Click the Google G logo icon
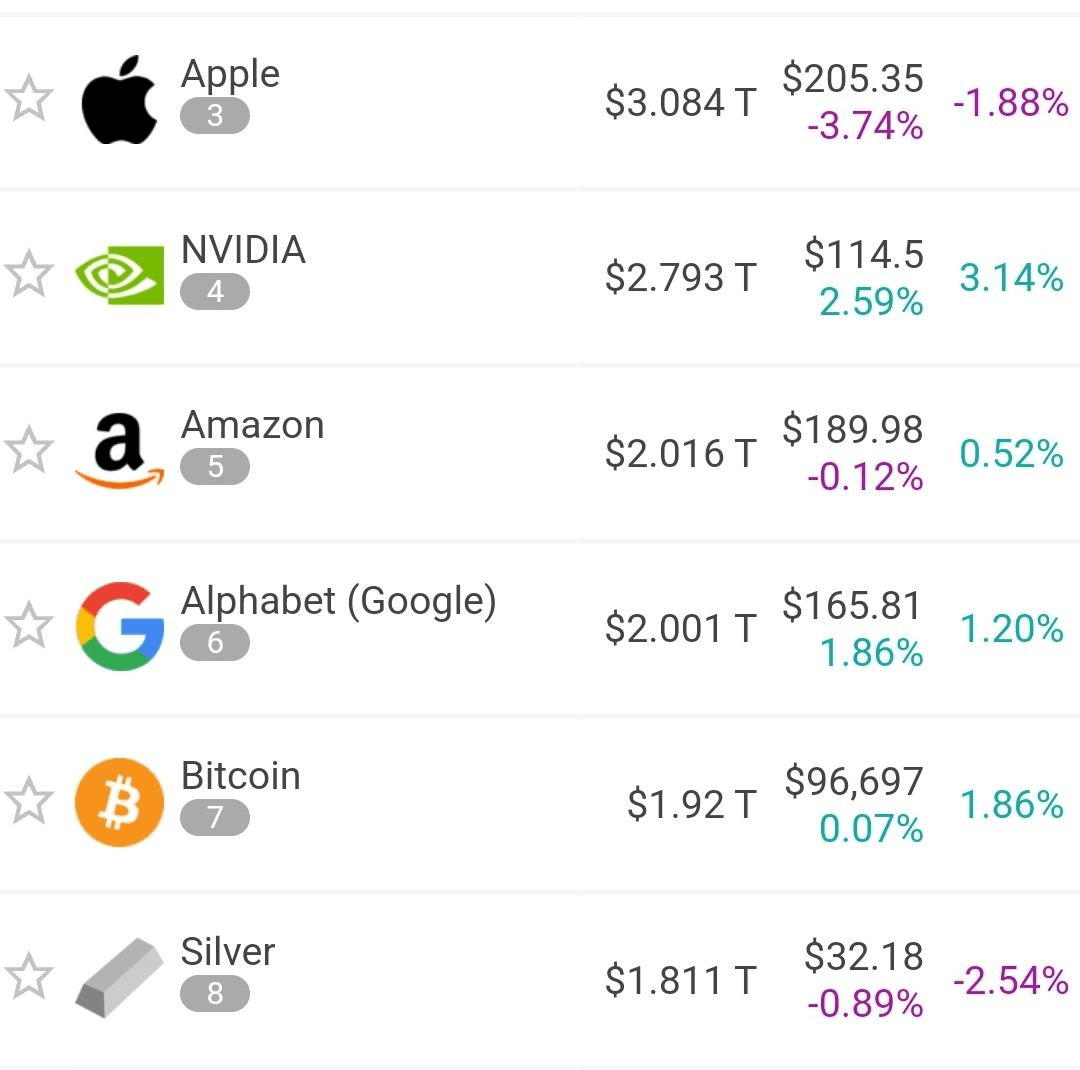Viewport: 1080px width, 1070px height. (x=119, y=626)
